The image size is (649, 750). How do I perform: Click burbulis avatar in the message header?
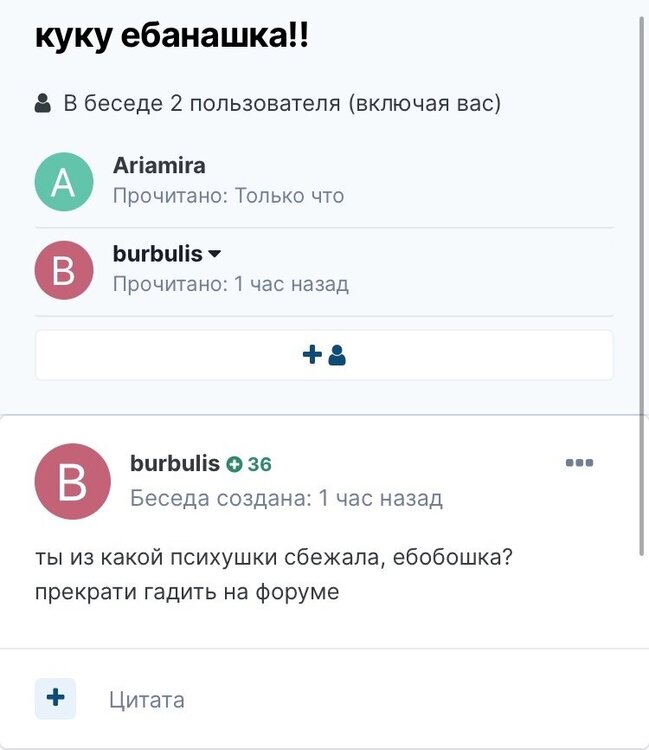[x=73, y=482]
